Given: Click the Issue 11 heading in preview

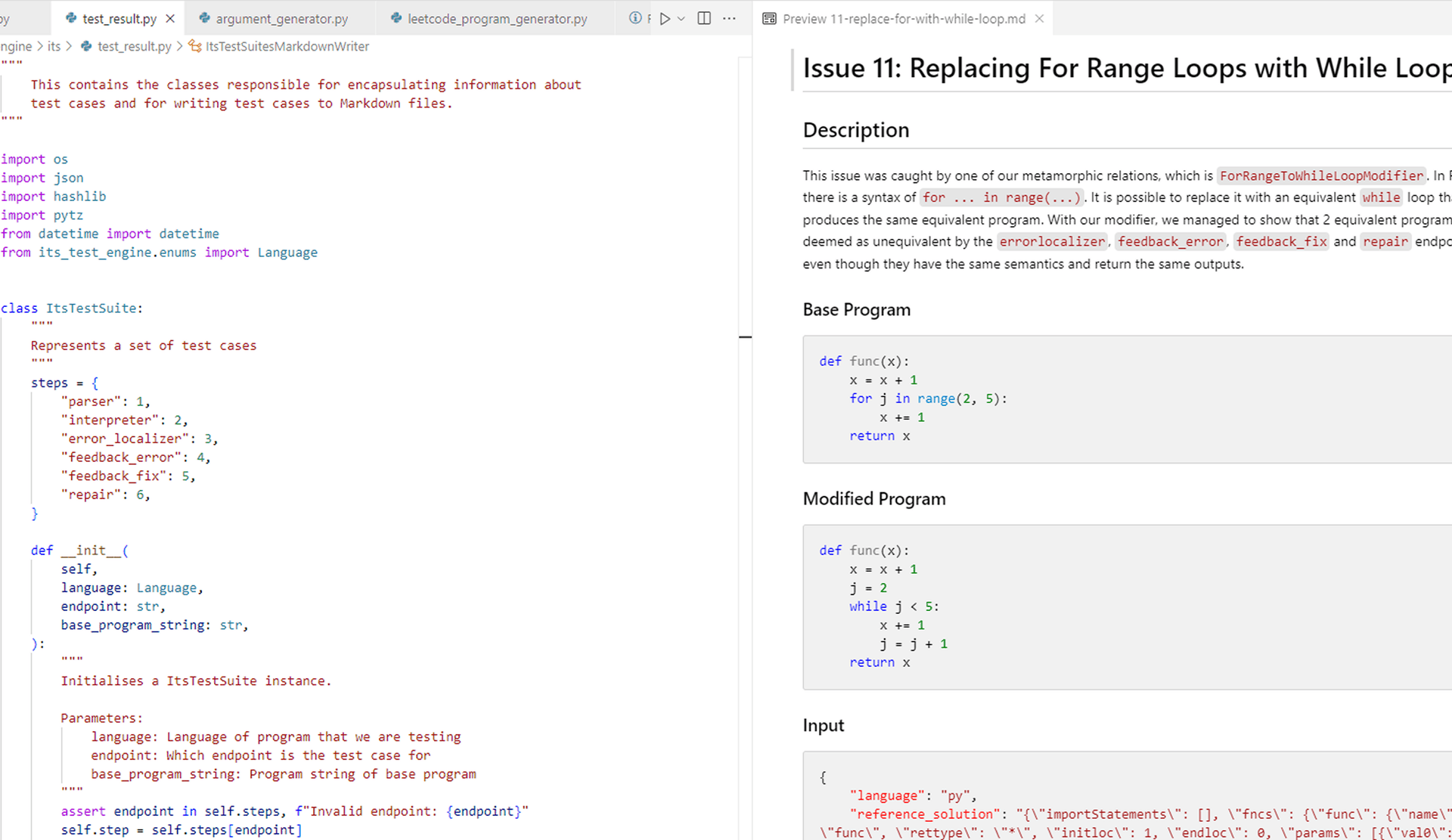Looking at the screenshot, I should (1127, 68).
